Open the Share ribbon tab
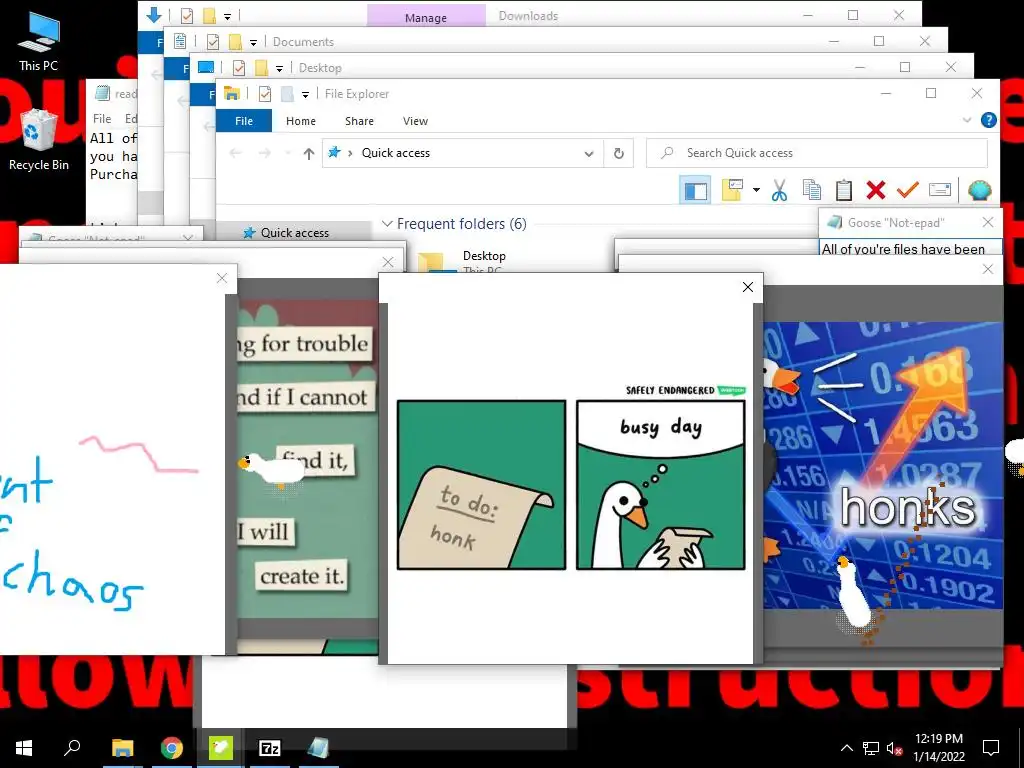 click(x=359, y=121)
